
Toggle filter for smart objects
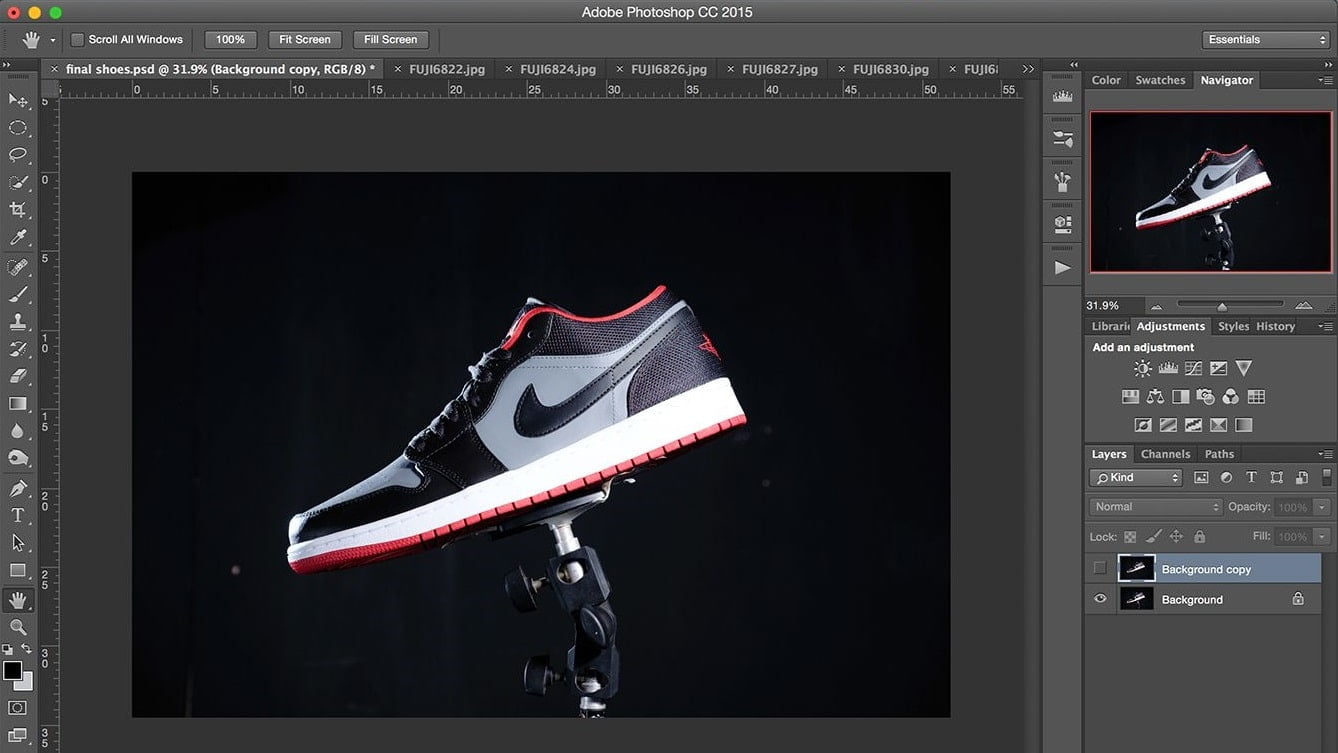(x=1301, y=478)
